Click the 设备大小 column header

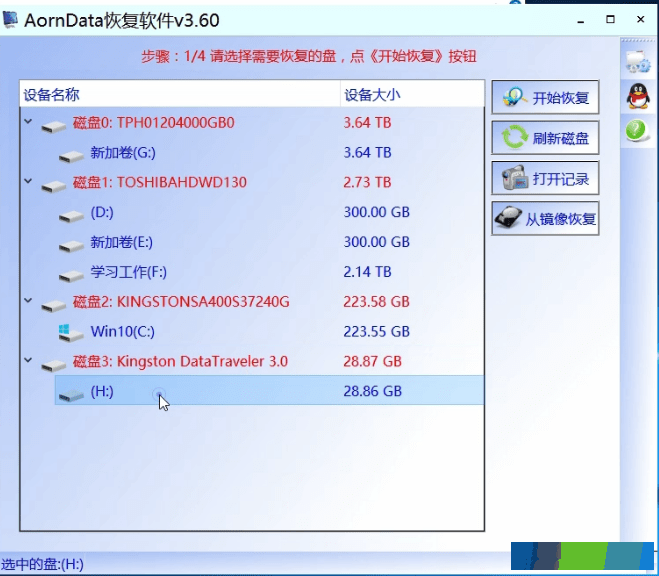pos(412,95)
